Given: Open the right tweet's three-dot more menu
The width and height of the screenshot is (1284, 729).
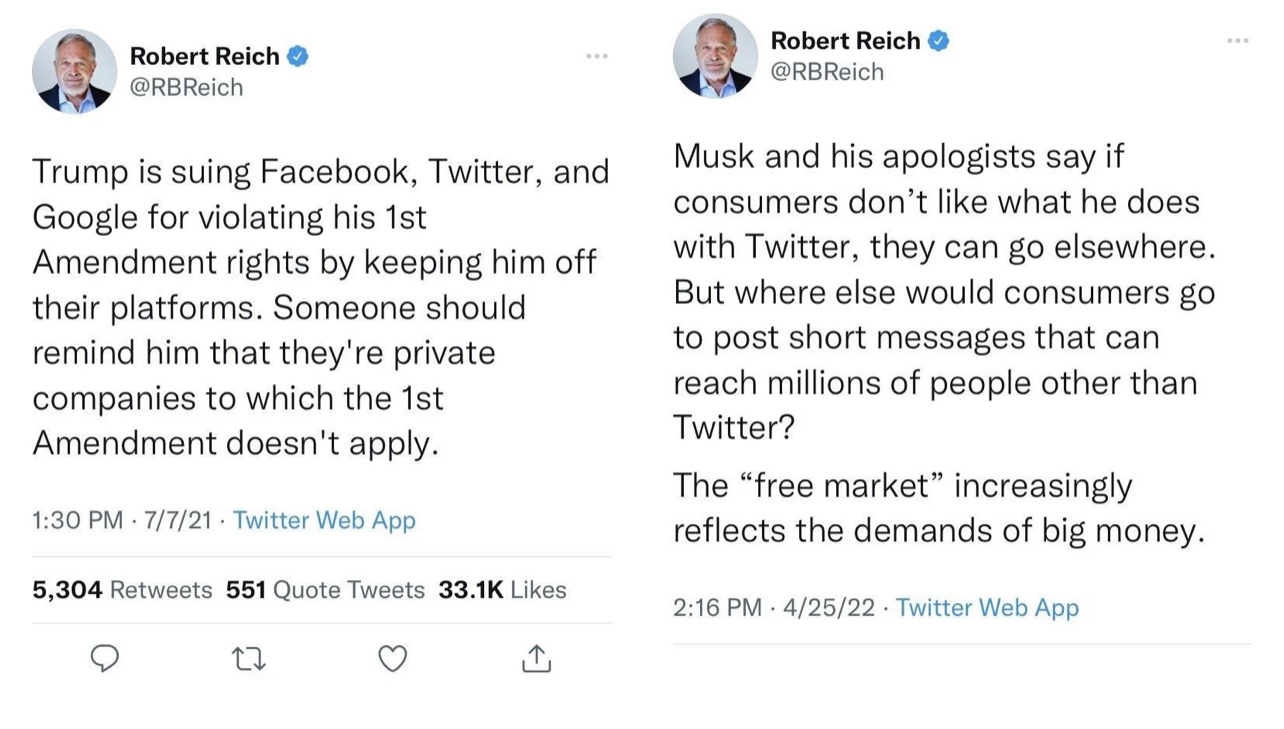Looking at the screenshot, I should tap(1237, 40).
